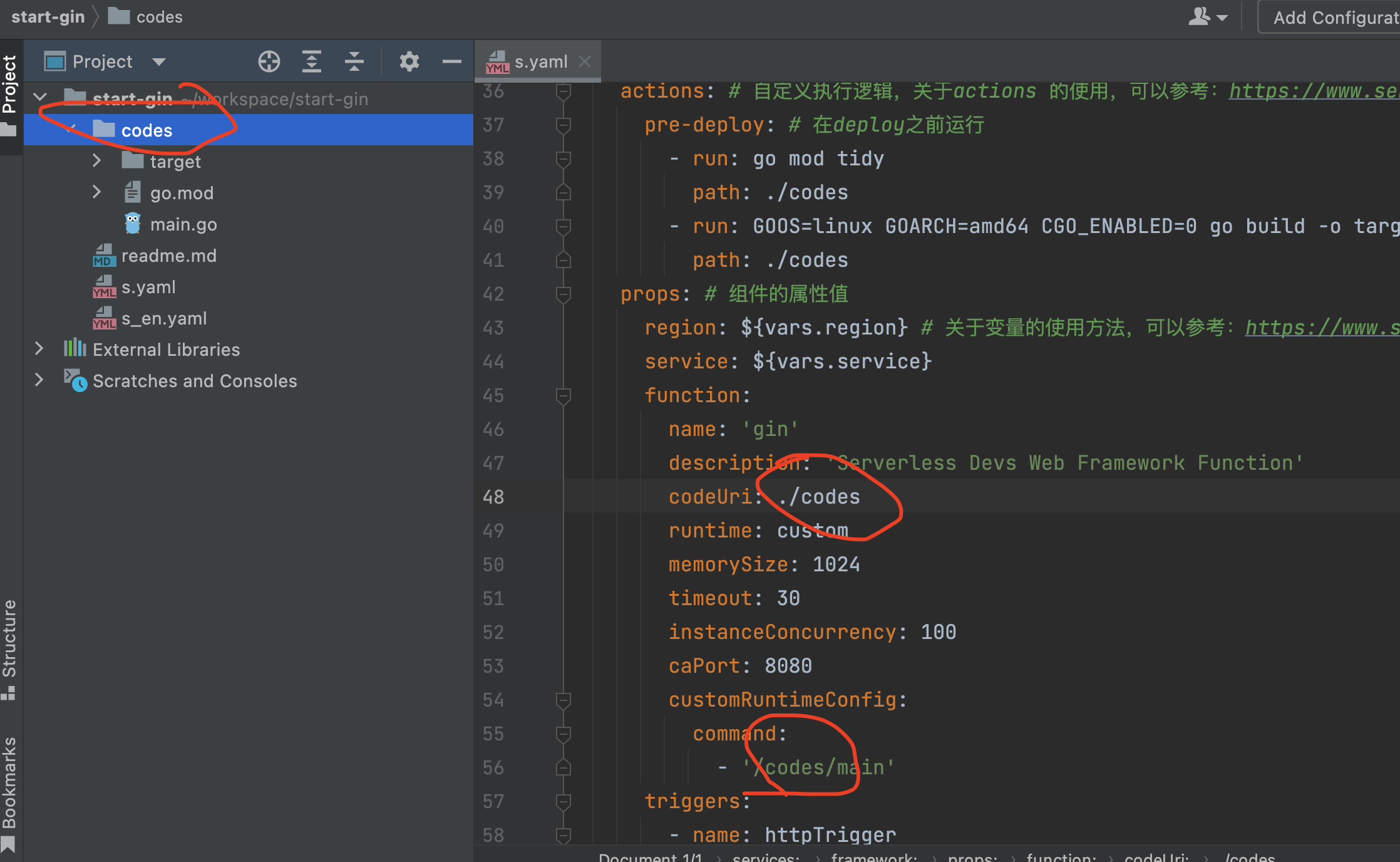Fold customRuntimeConfig block at line 54

click(563, 700)
